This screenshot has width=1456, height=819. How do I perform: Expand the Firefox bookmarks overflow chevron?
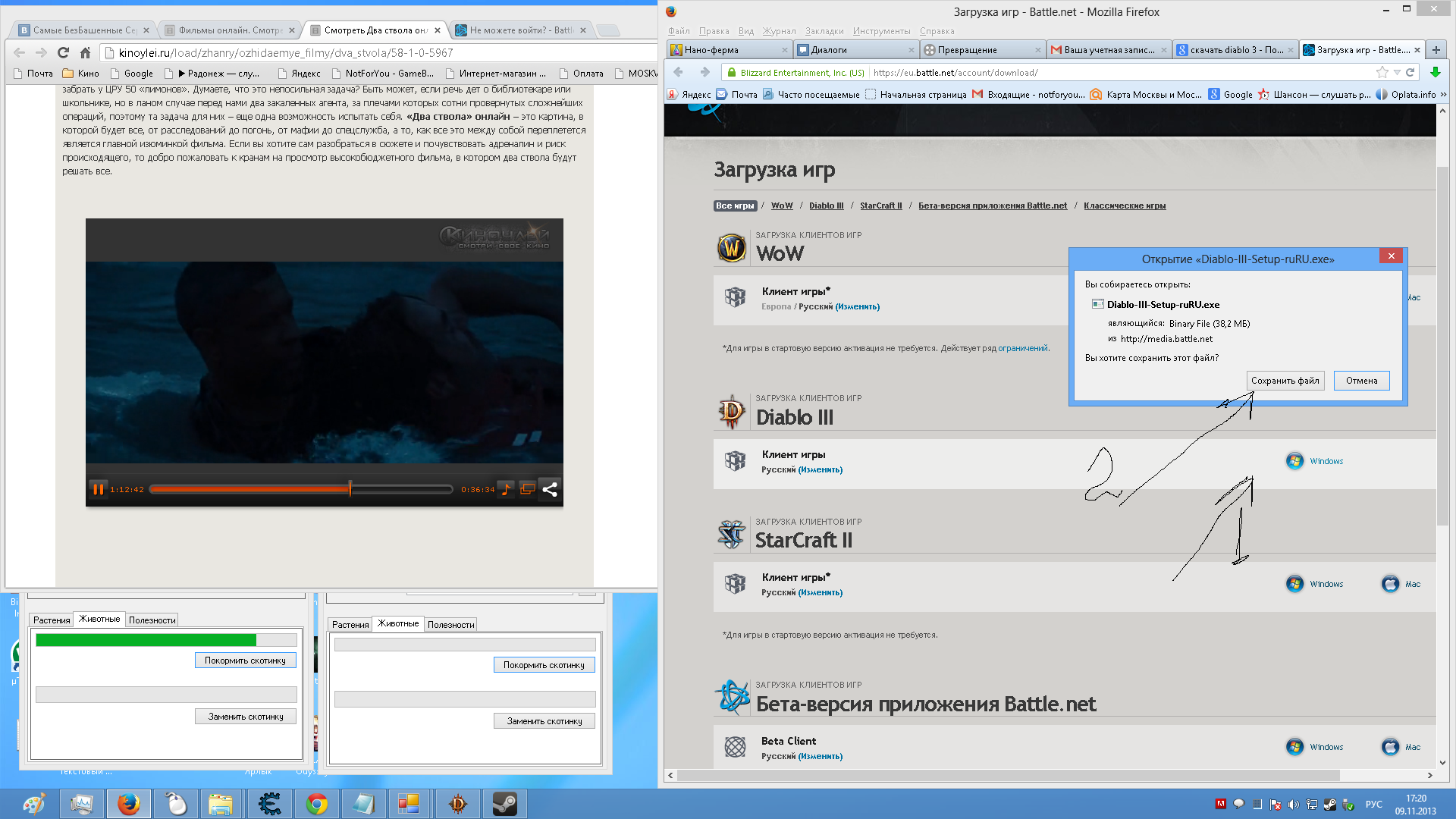click(1443, 94)
